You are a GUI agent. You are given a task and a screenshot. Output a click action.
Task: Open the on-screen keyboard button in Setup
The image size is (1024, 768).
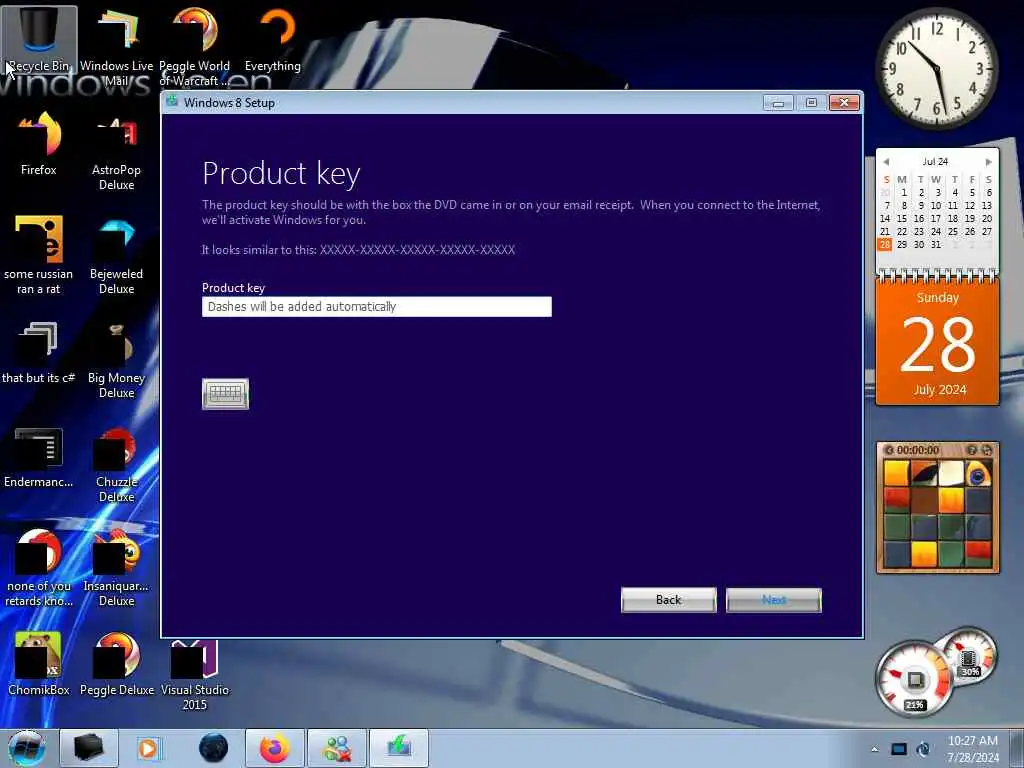[x=225, y=394]
